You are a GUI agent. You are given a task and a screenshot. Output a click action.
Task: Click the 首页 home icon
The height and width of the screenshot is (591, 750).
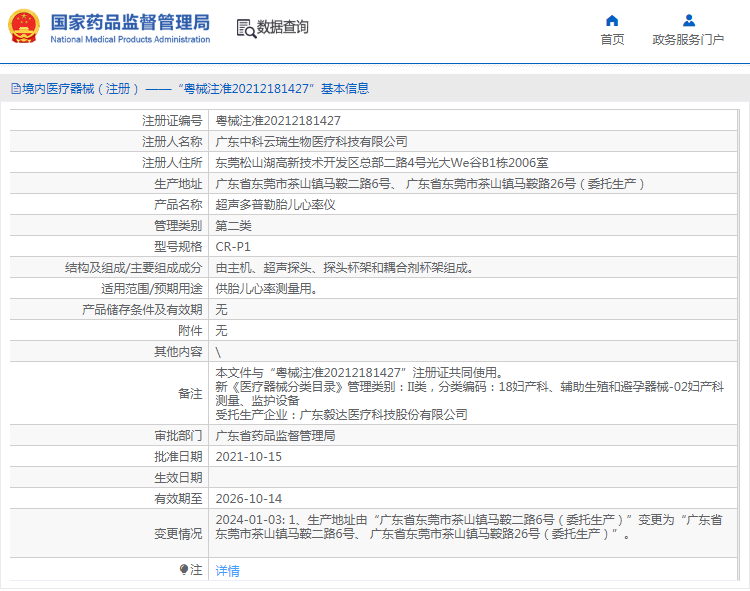(x=612, y=21)
